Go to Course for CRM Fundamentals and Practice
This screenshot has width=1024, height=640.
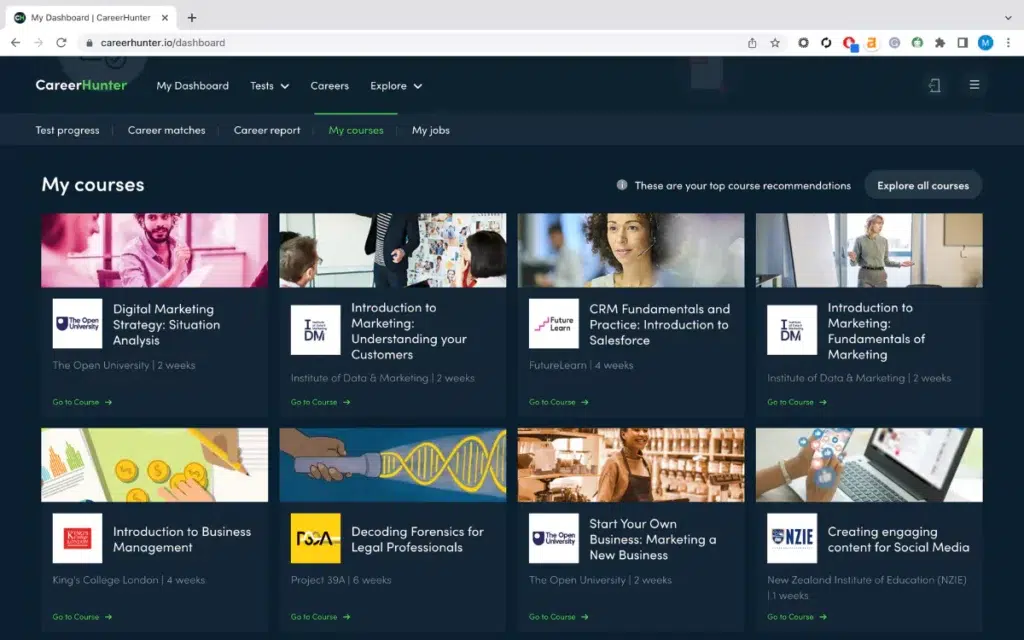coord(559,402)
